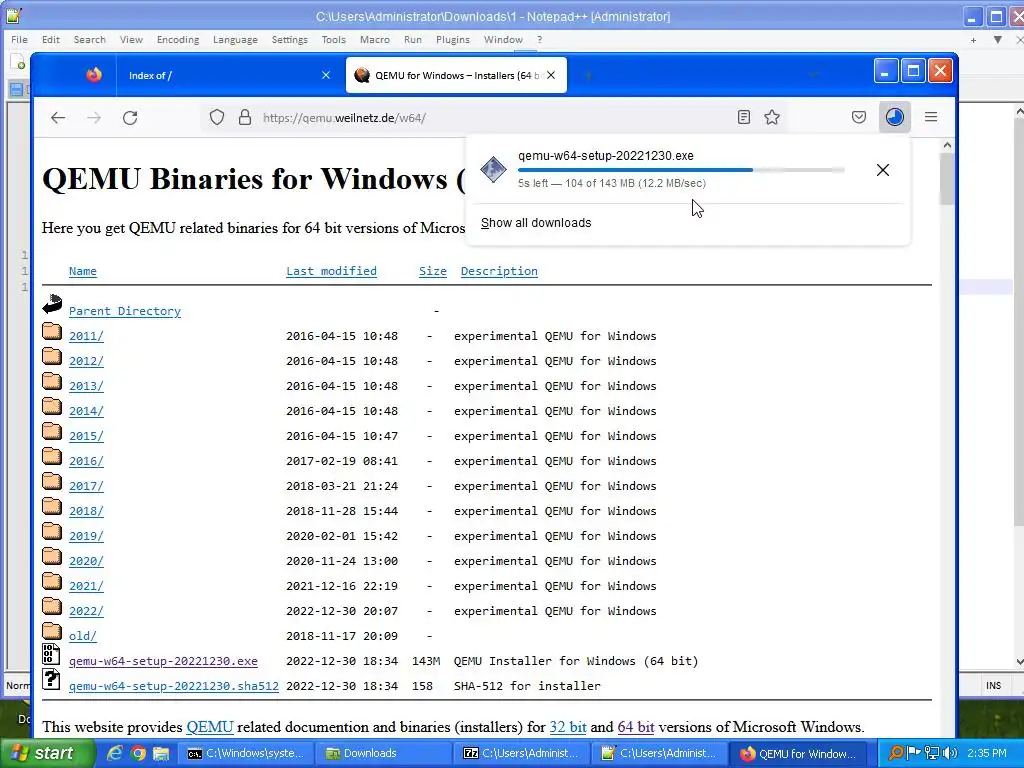This screenshot has height=768, width=1024.
Task: Click the folder icon beside 2016/
Action: (x=52, y=456)
